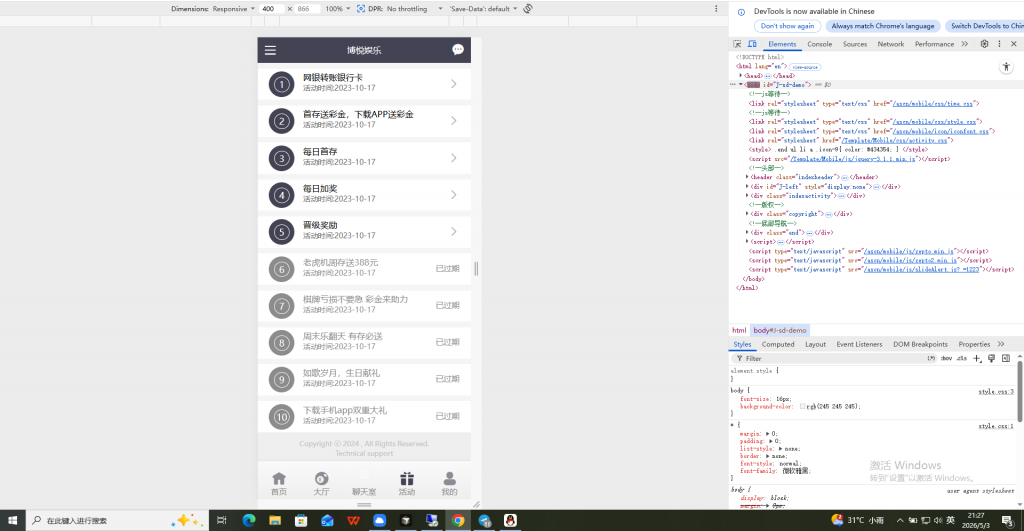Screen dimensions: 1024x531
Task: Tap the 我的 profile icon in bottom navigation
Action: click(x=449, y=479)
